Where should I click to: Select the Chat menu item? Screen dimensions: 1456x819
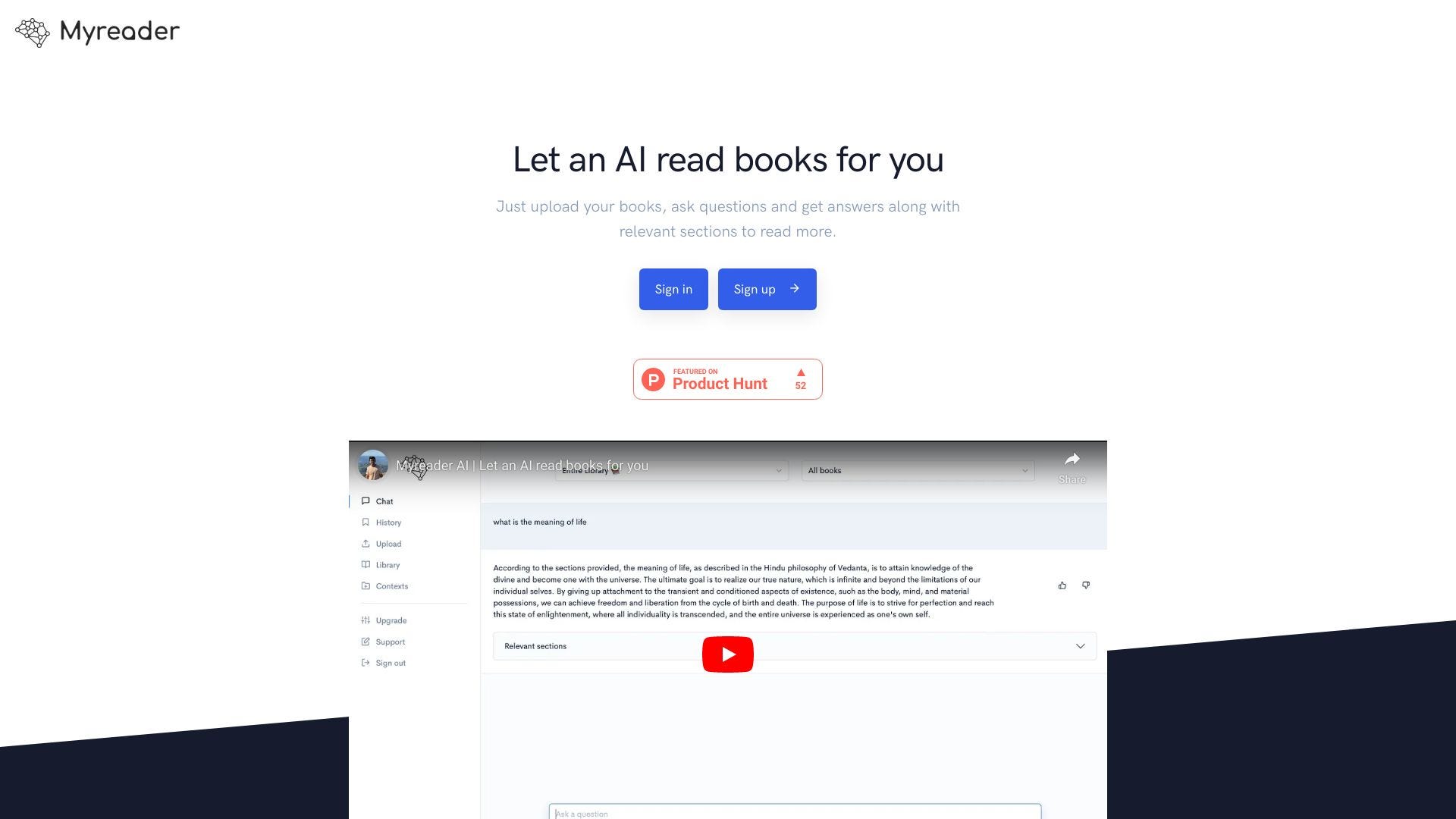click(x=384, y=501)
